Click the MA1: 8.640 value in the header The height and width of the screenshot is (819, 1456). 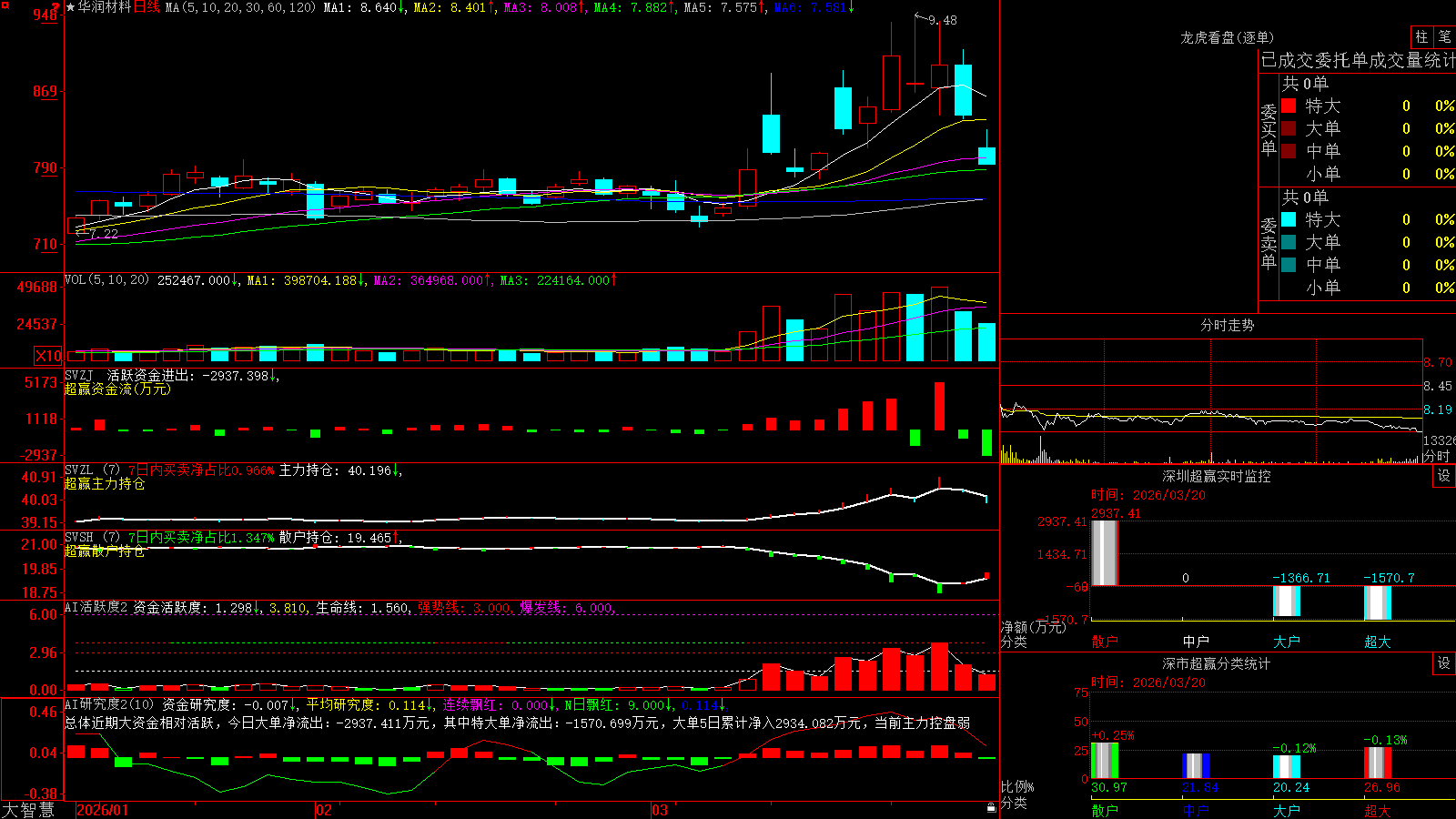pyautogui.click(x=360, y=7)
